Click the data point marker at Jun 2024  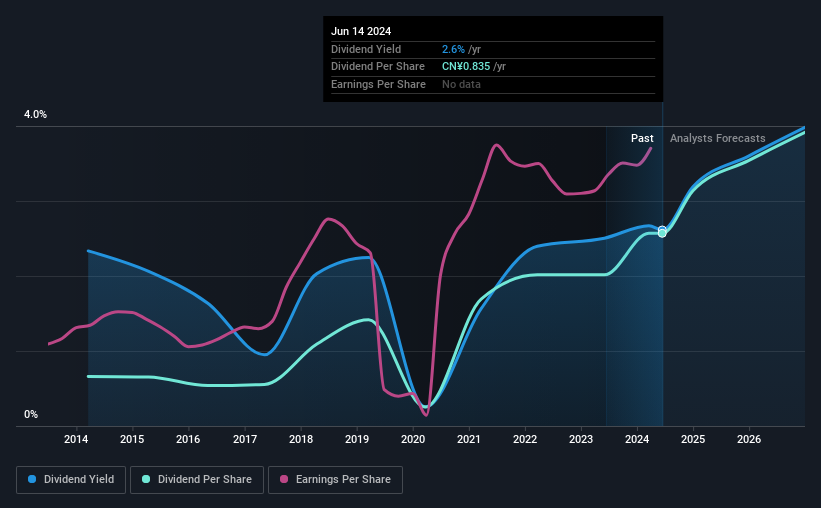pyautogui.click(x=662, y=231)
